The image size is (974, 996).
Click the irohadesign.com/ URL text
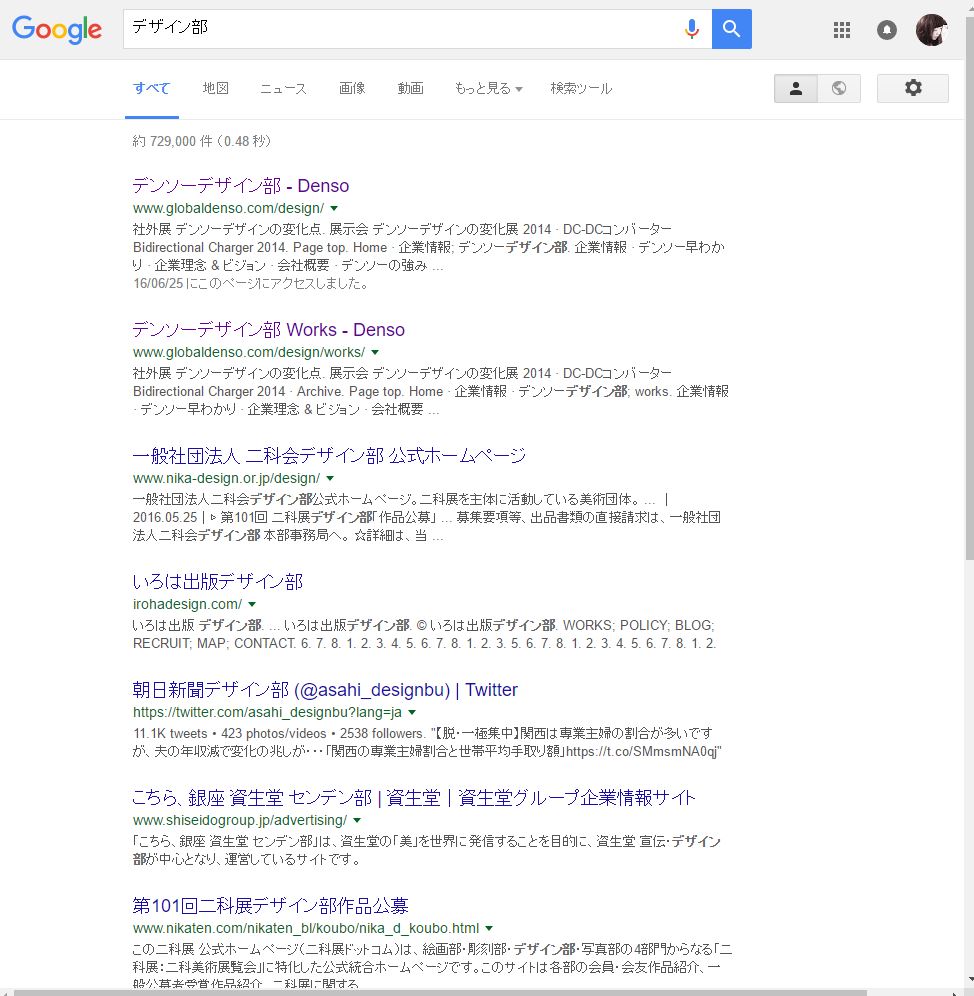click(x=187, y=604)
